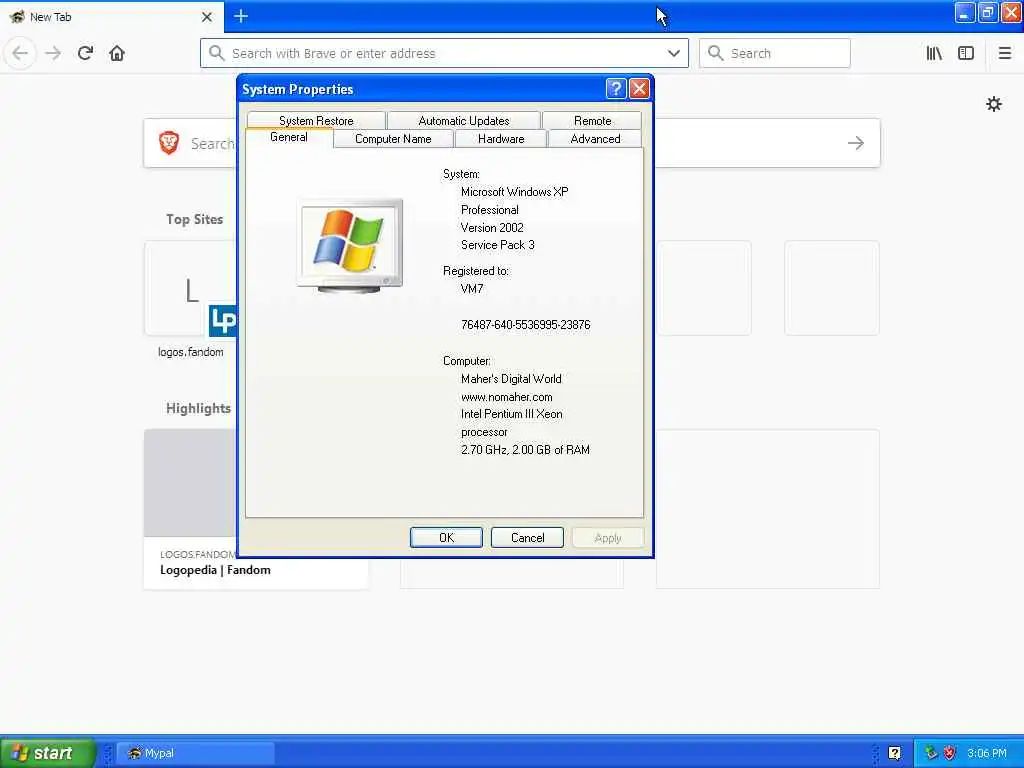
Task: Click the help question mark in title bar
Action: point(616,89)
